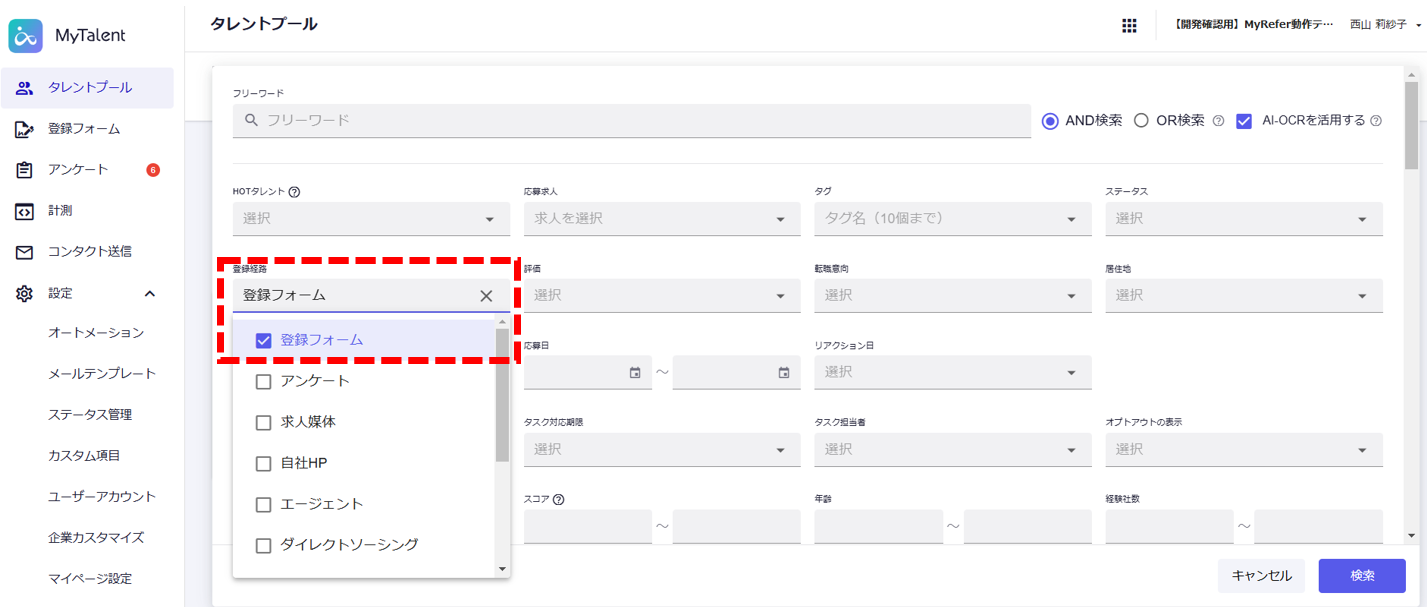Collapse the 設定 sidebar section
Image resolution: width=1427 pixels, height=607 pixels.
coord(150,293)
